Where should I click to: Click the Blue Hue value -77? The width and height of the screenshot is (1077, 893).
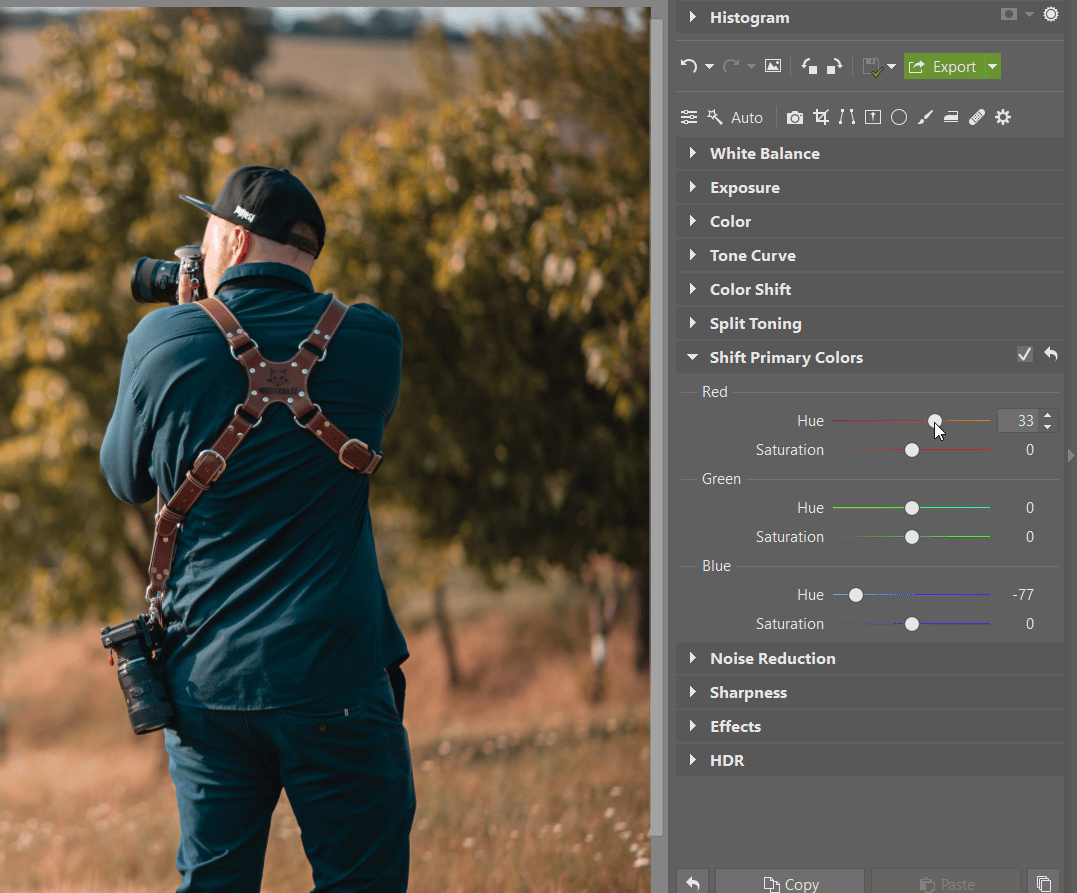click(x=1023, y=595)
